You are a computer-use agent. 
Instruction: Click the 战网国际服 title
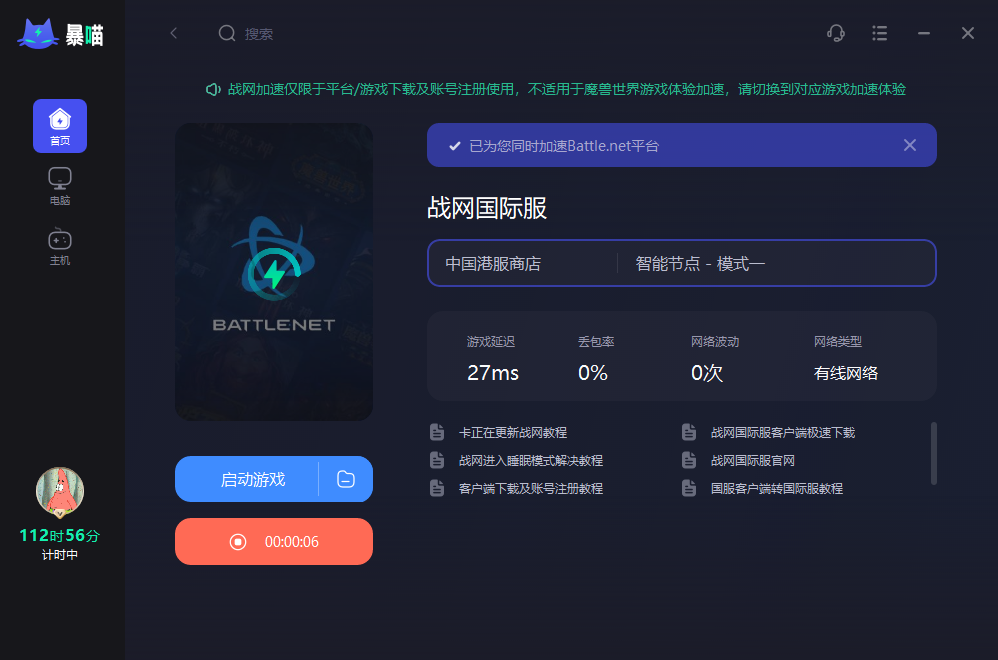[487, 208]
